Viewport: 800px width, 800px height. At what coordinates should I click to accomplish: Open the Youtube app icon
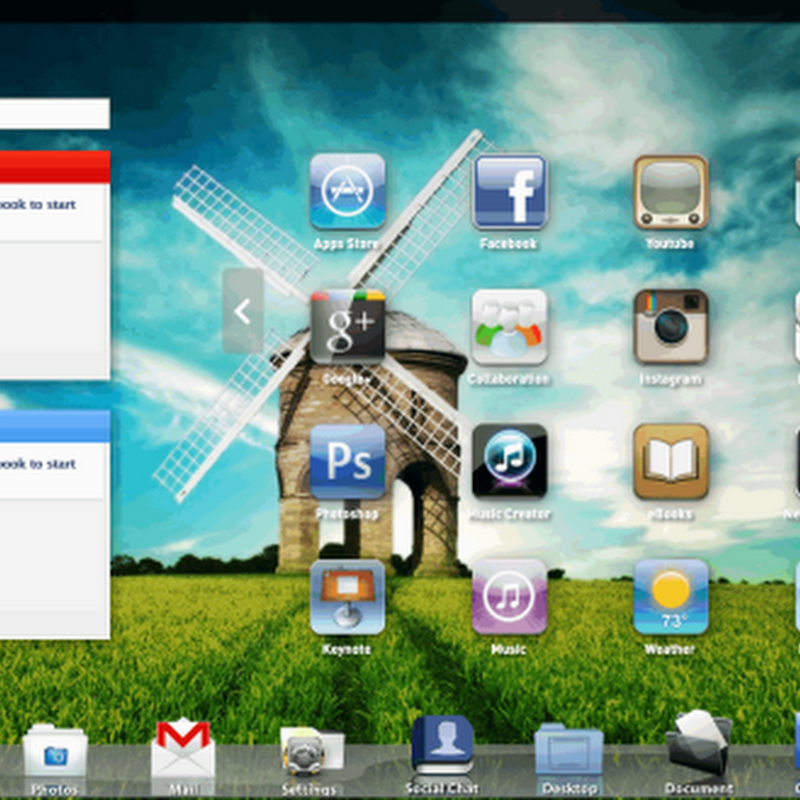pyautogui.click(x=671, y=192)
